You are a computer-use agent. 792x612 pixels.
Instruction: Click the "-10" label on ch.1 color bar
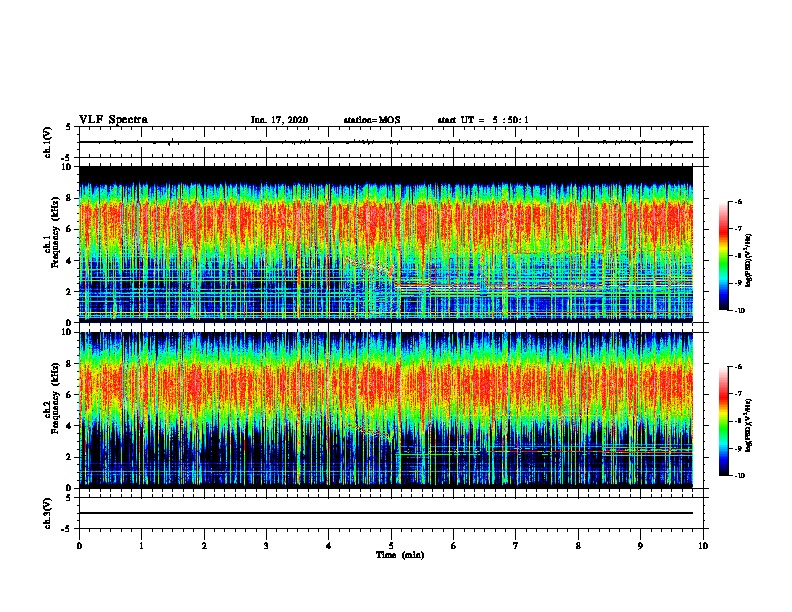[x=740, y=311]
